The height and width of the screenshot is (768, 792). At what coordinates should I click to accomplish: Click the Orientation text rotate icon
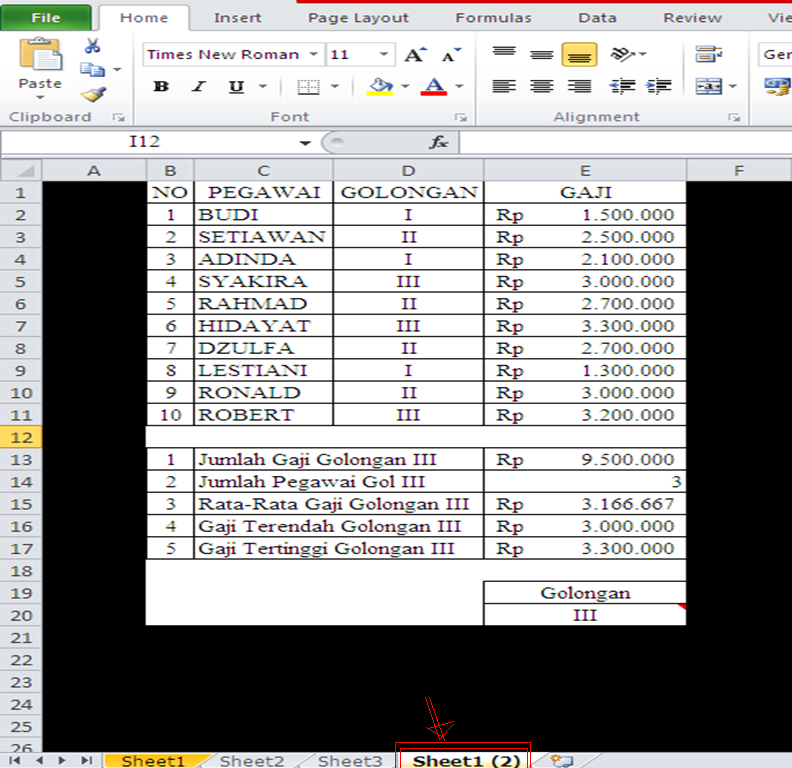tap(623, 54)
